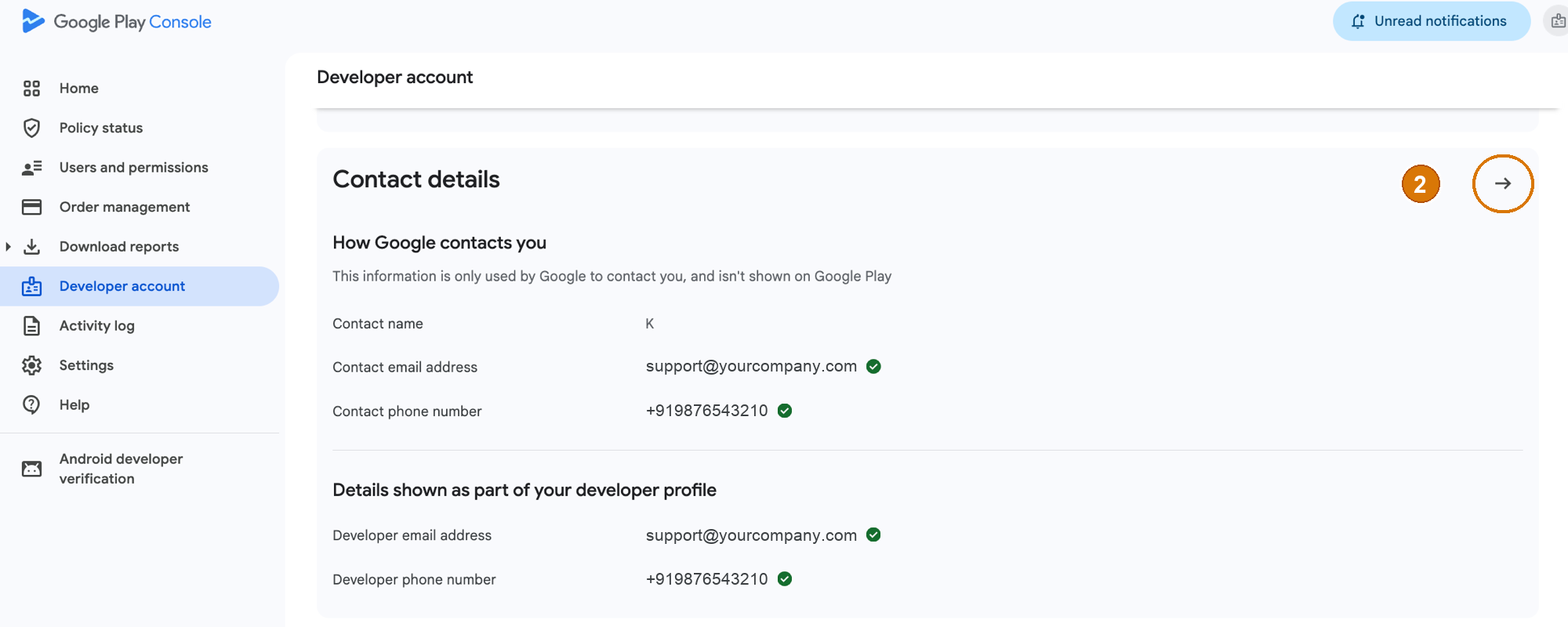Click the Contact name value K
1568x627 pixels.
[649, 324]
